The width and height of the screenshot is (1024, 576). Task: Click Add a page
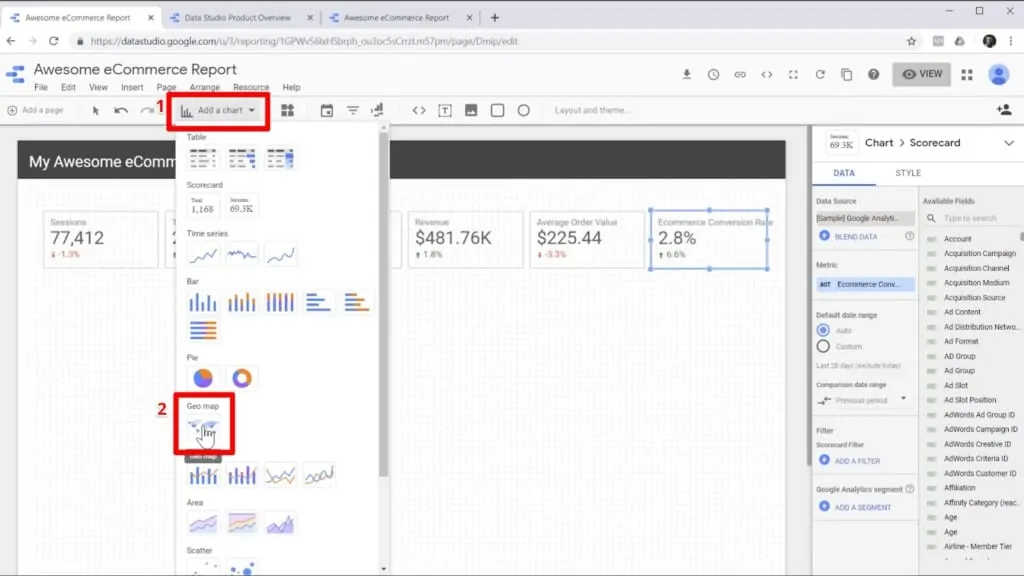tap(35, 110)
